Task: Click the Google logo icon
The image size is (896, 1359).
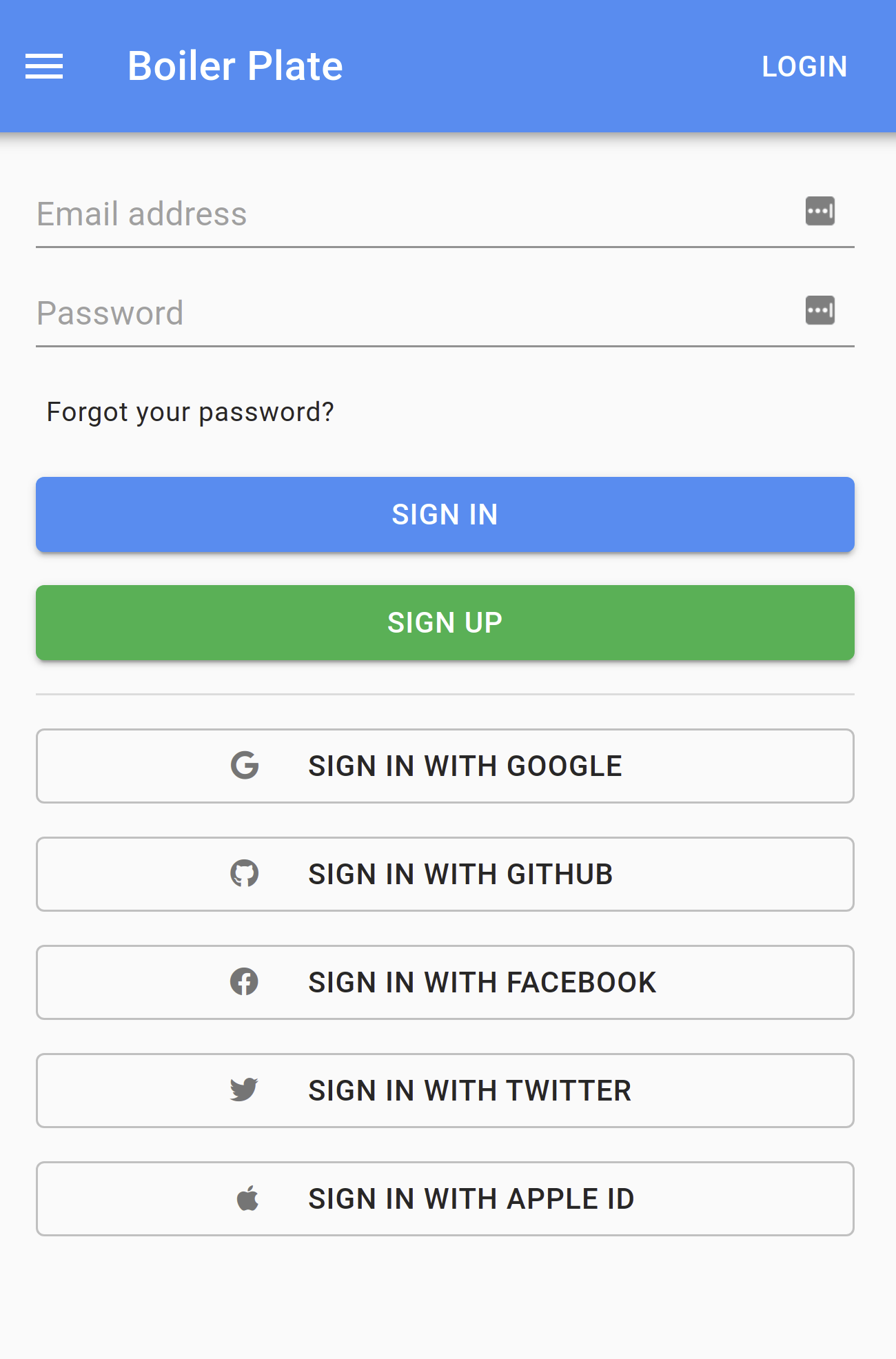Action: coord(245,766)
